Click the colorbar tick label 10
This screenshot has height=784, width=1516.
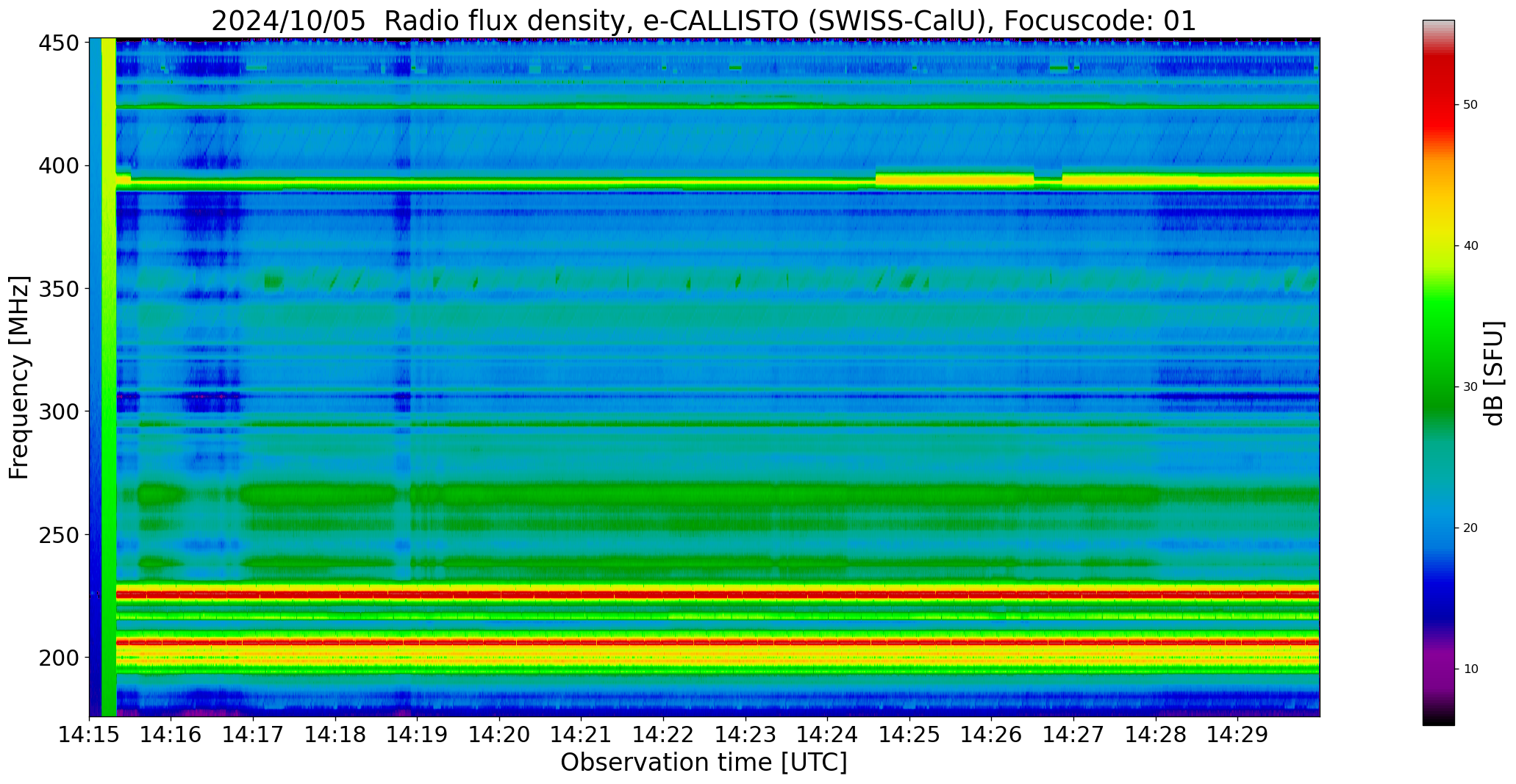click(x=1470, y=669)
